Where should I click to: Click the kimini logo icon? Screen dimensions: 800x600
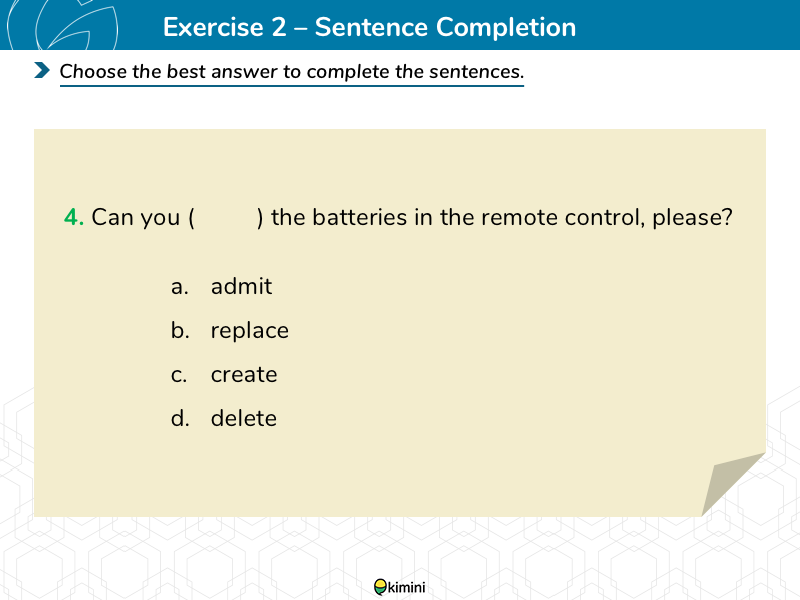tap(381, 587)
